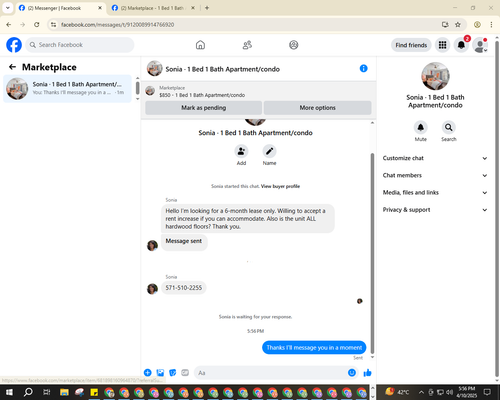
Task: Open File Explorer from taskbar
Action: [64, 392]
